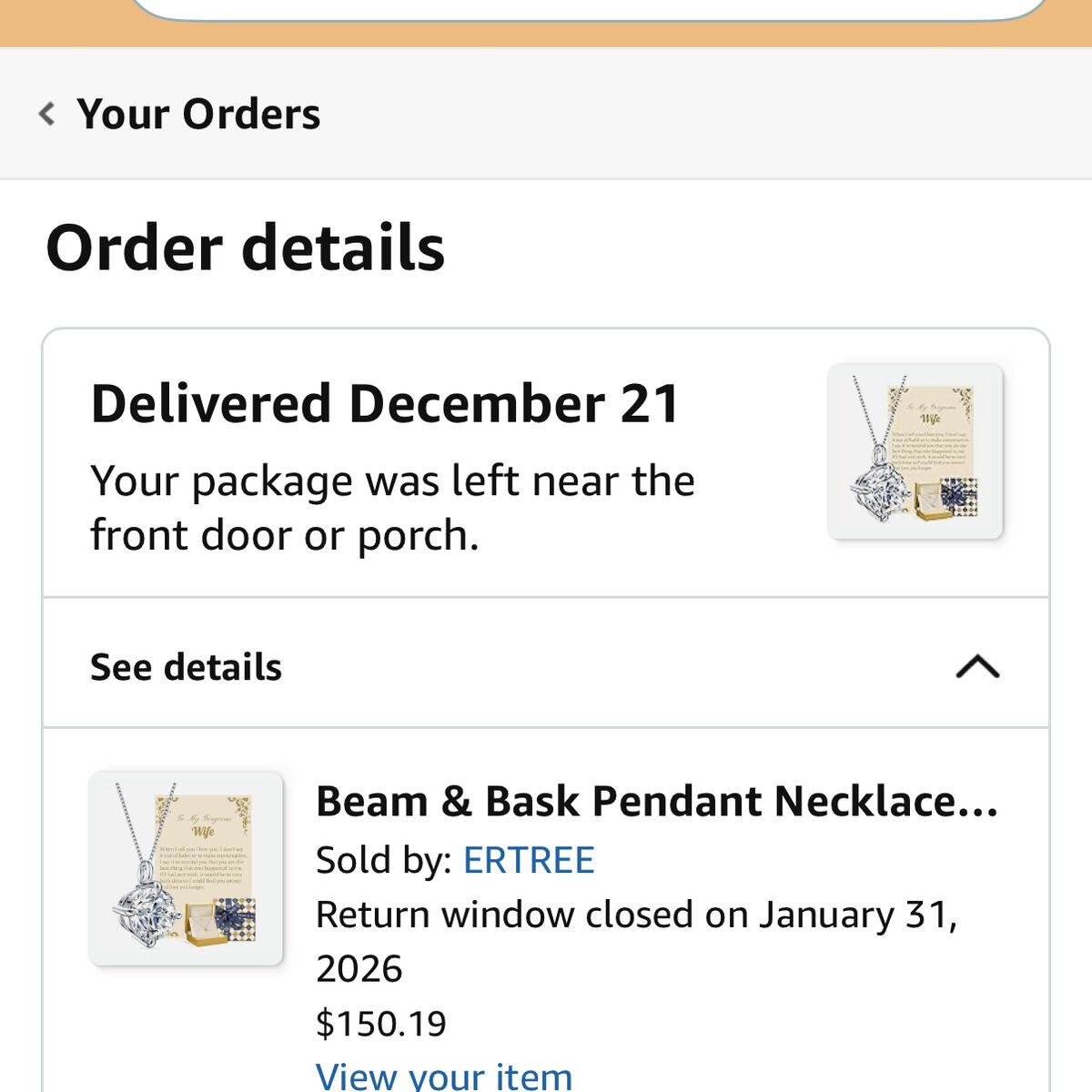This screenshot has width=1092, height=1092.
Task: Collapse the See details up-arrow chevron
Action: [x=977, y=667]
